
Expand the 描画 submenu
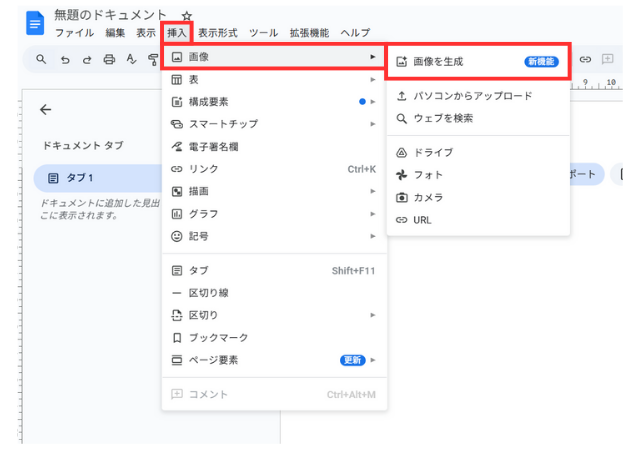273,191
